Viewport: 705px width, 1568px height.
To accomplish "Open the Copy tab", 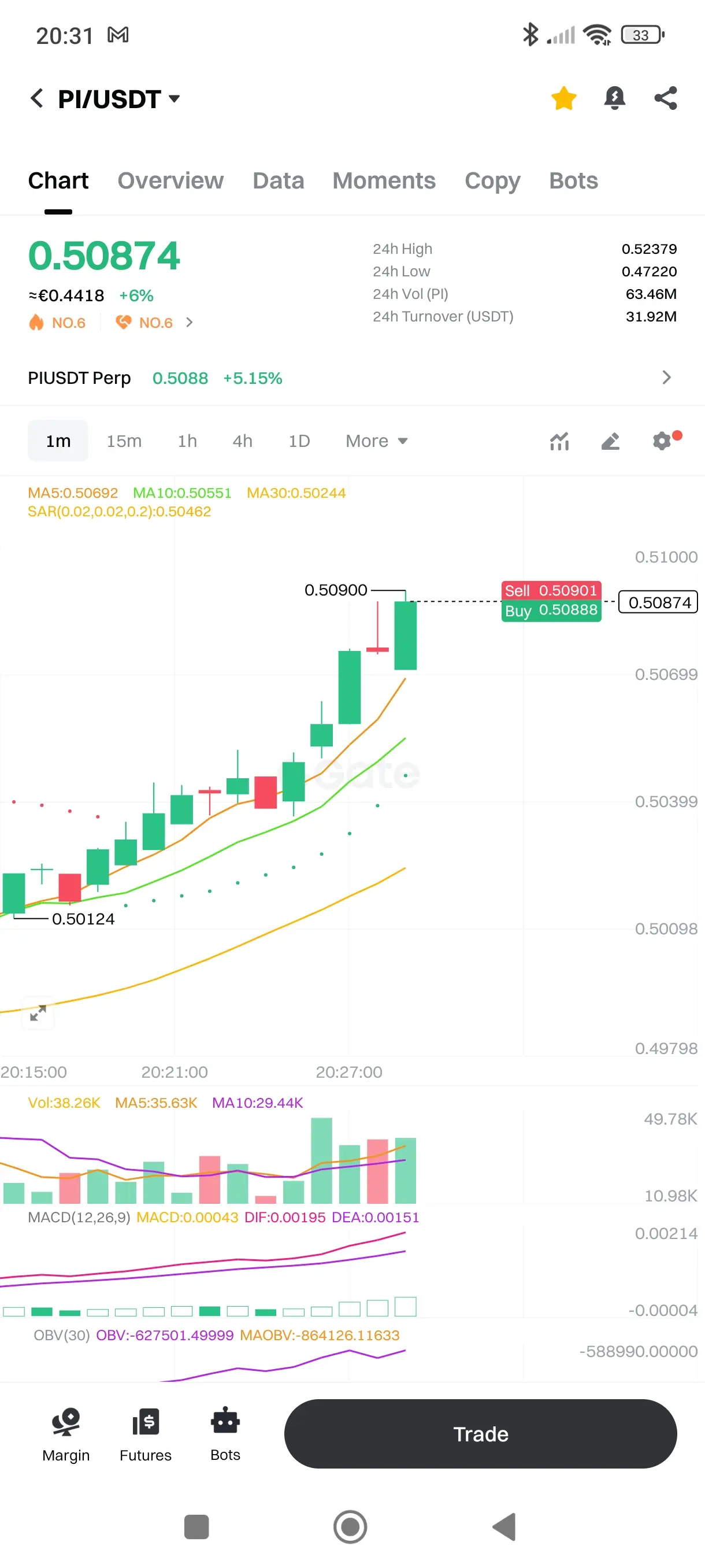I will pyautogui.click(x=492, y=181).
